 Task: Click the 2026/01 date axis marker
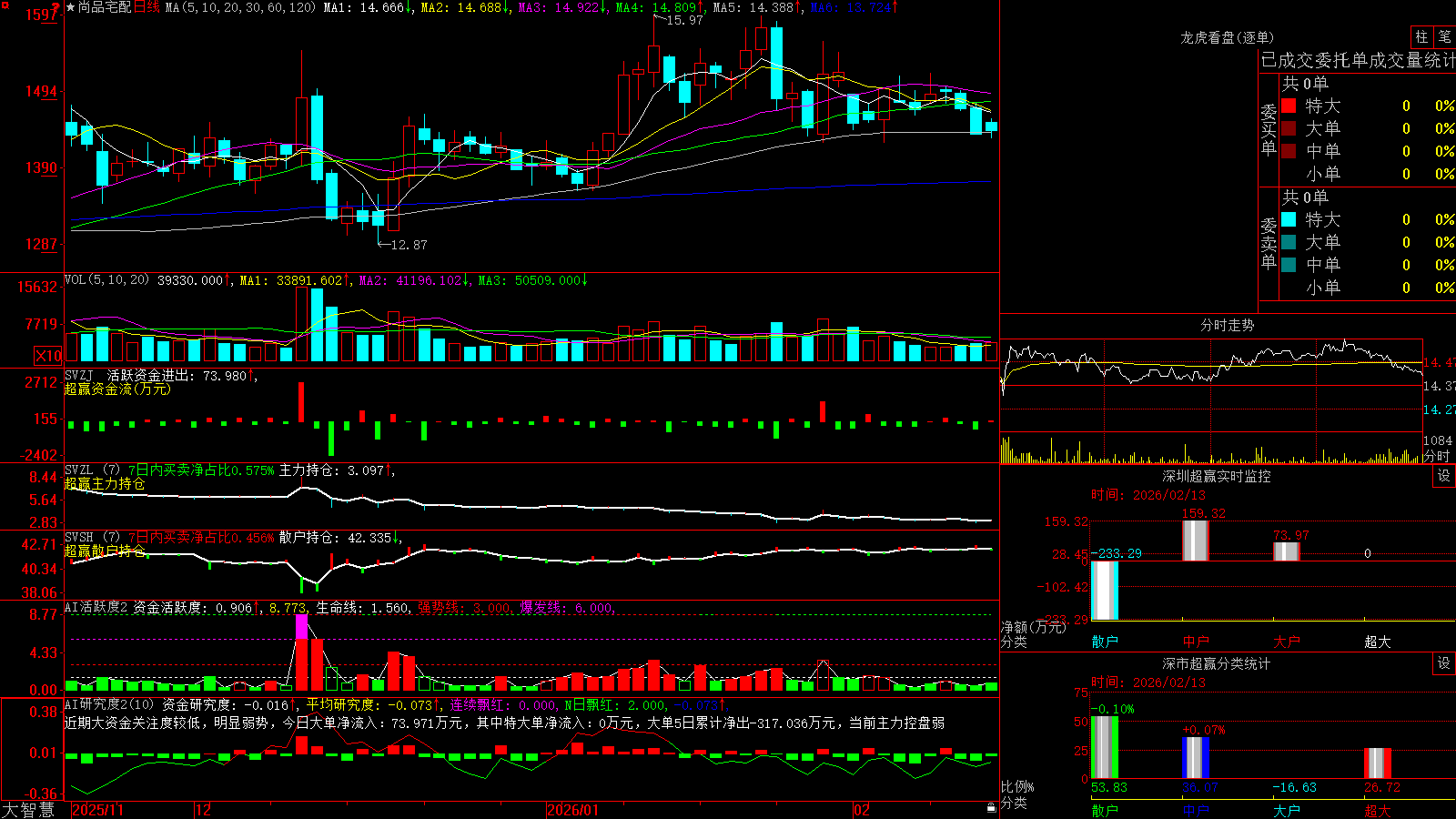pyautogui.click(x=573, y=810)
